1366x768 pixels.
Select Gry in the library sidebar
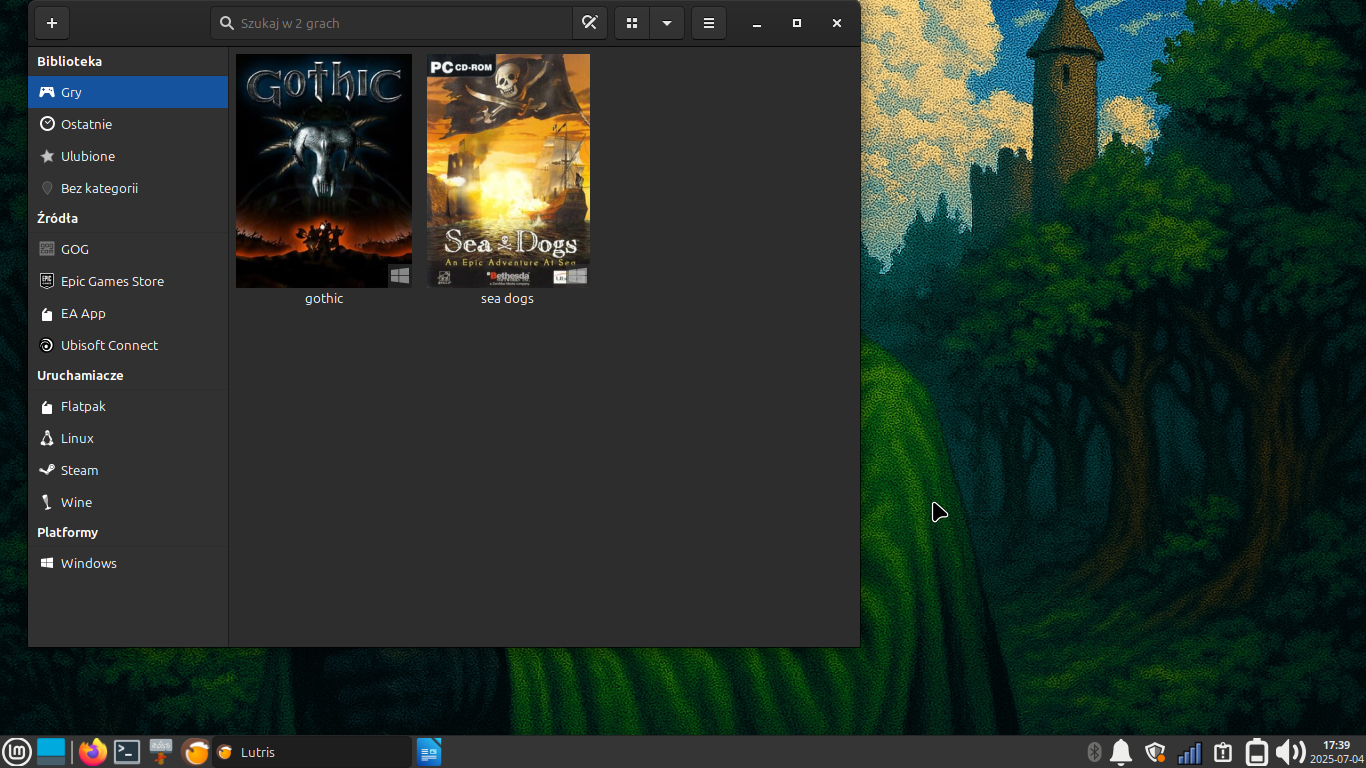[128, 92]
